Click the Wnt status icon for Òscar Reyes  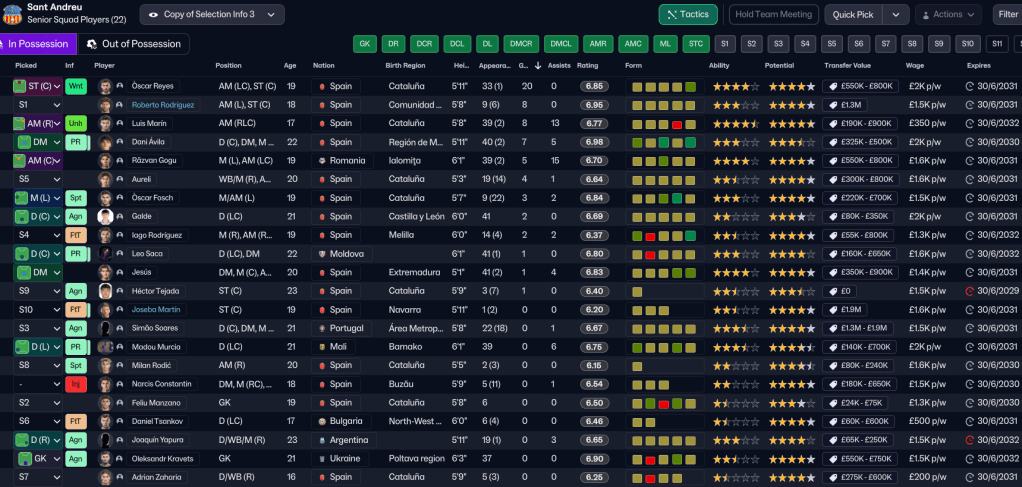(75, 86)
